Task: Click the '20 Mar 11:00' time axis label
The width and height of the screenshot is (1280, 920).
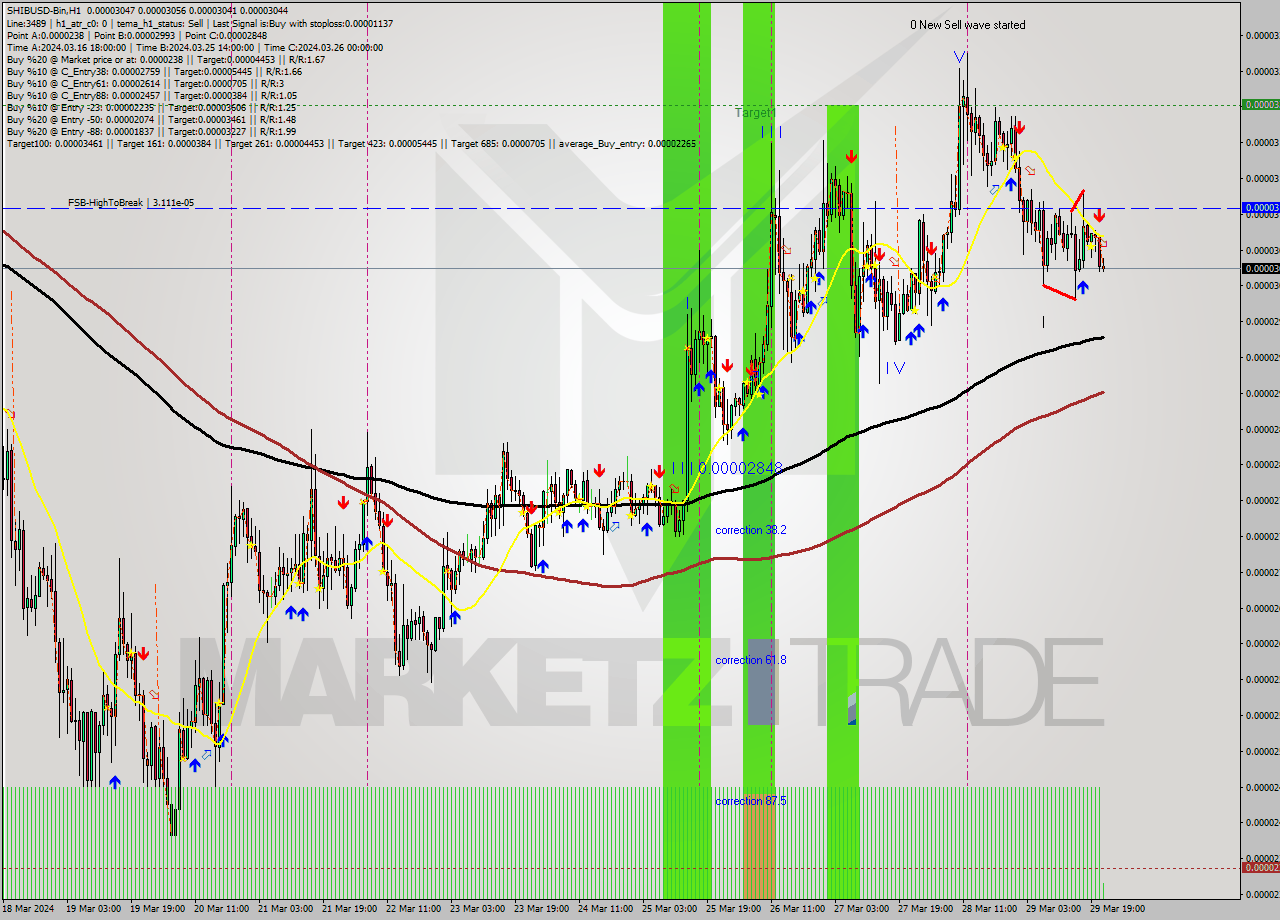Action: [x=221, y=909]
